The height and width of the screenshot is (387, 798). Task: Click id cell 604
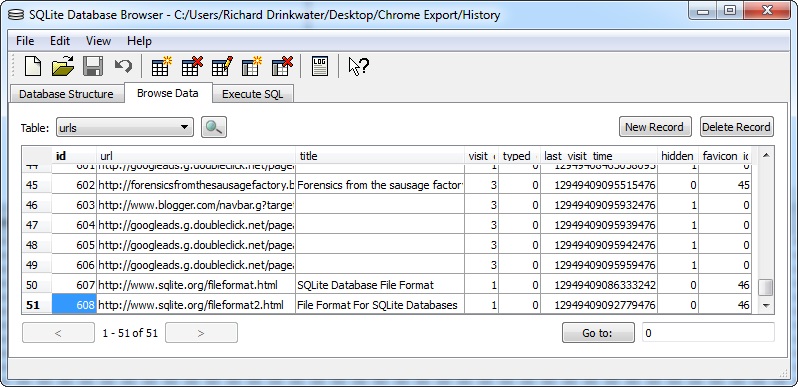74,225
